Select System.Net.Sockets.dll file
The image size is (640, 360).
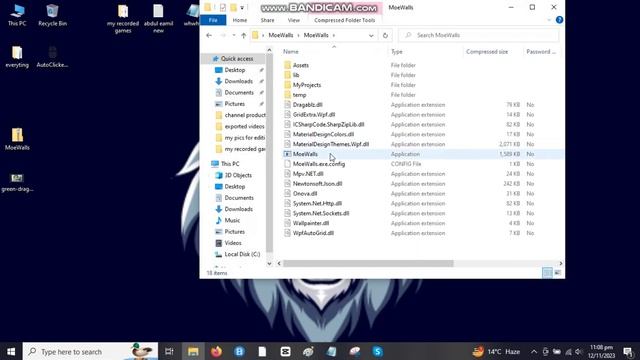pyautogui.click(x=321, y=213)
